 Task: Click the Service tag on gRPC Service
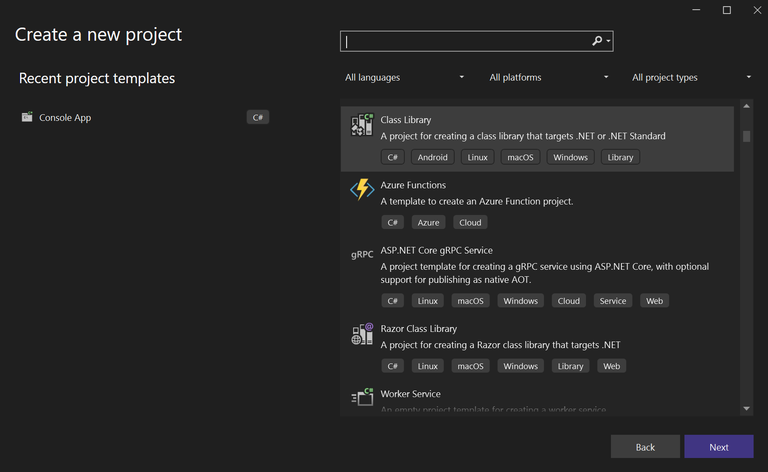click(613, 301)
